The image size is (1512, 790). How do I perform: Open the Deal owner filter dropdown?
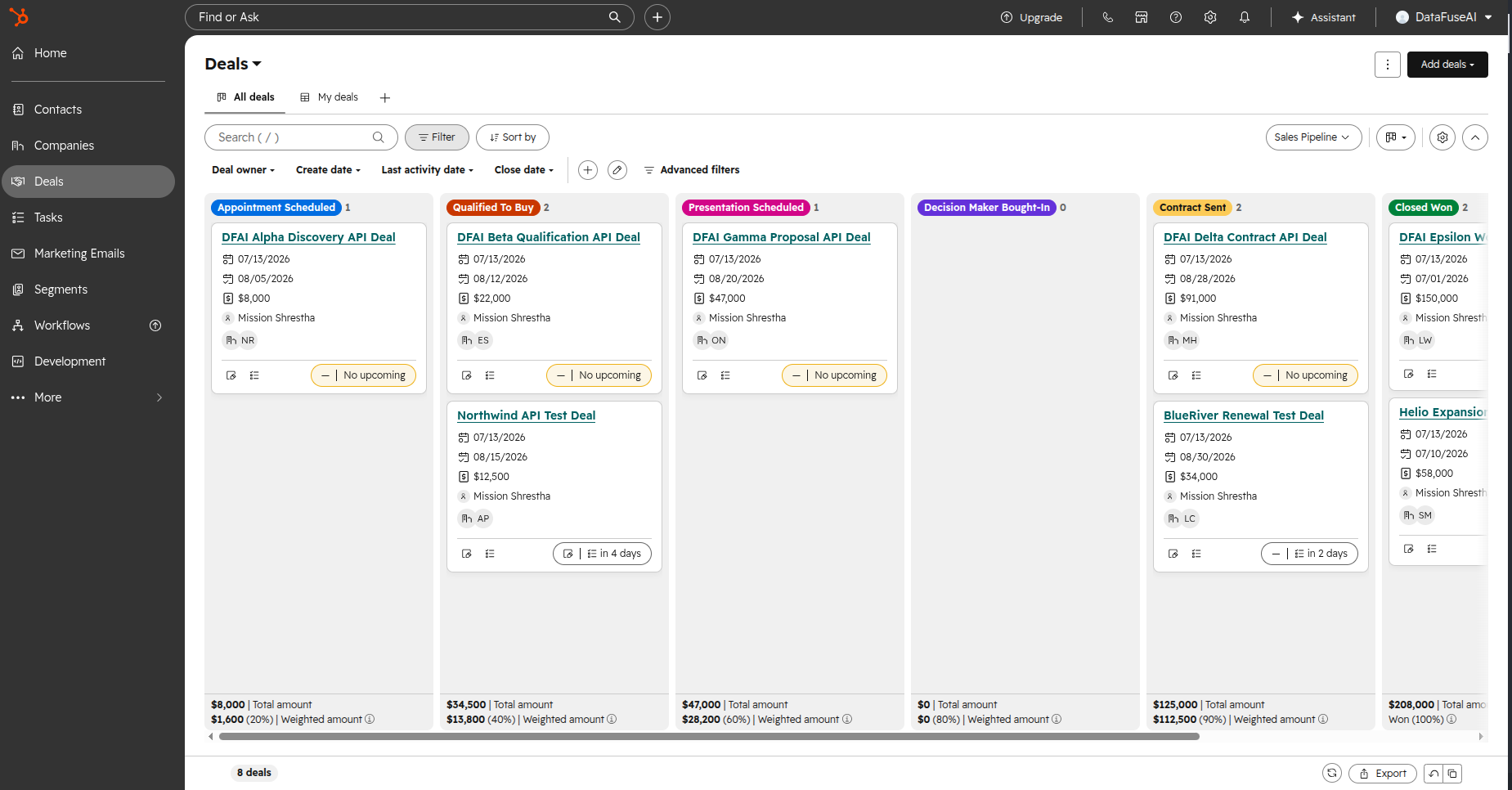tap(243, 170)
